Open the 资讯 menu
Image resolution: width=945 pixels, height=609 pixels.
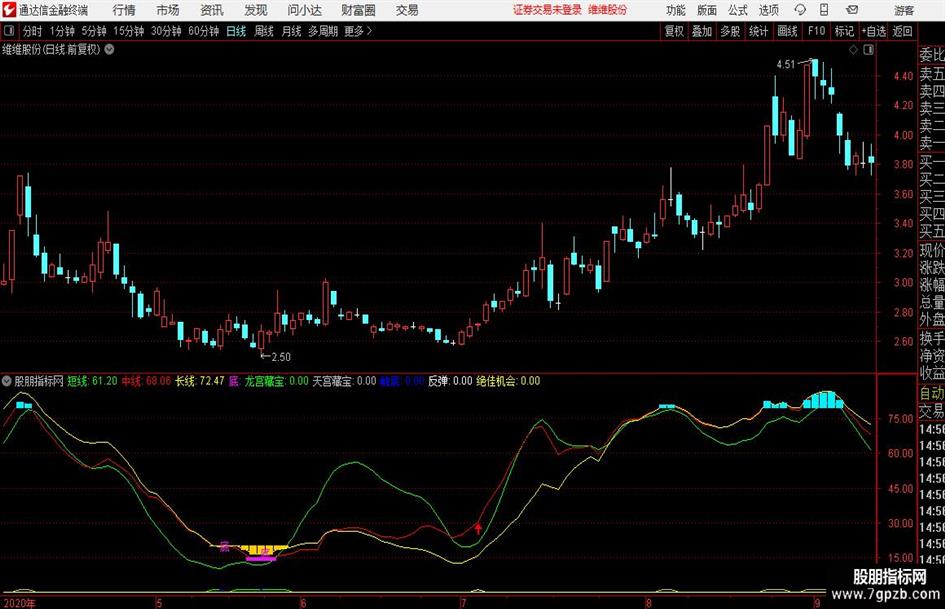[x=212, y=10]
